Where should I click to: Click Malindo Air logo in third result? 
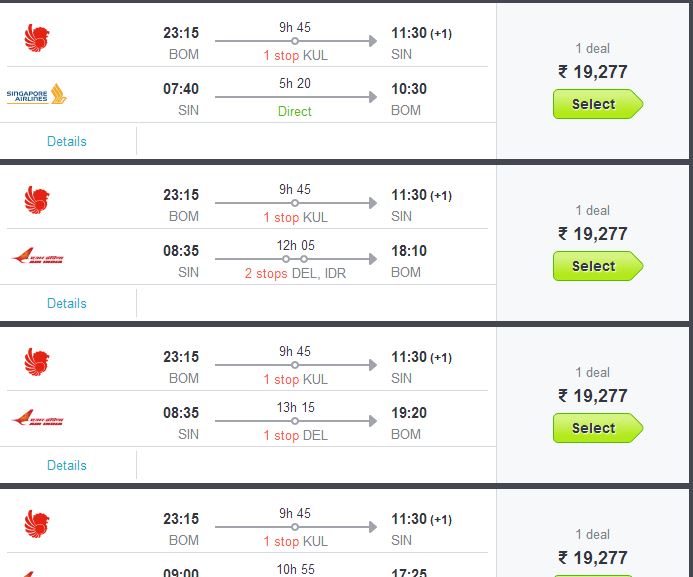click(37, 362)
